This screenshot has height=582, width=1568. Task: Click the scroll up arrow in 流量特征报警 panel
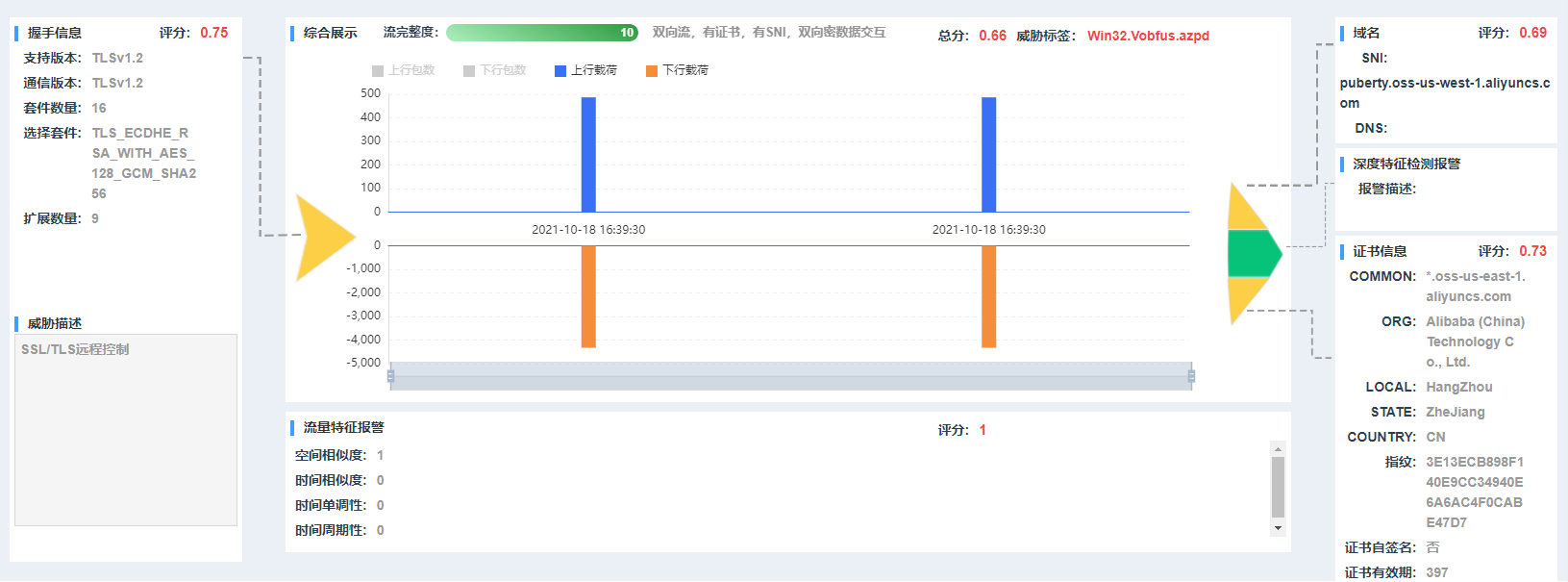tap(1278, 449)
